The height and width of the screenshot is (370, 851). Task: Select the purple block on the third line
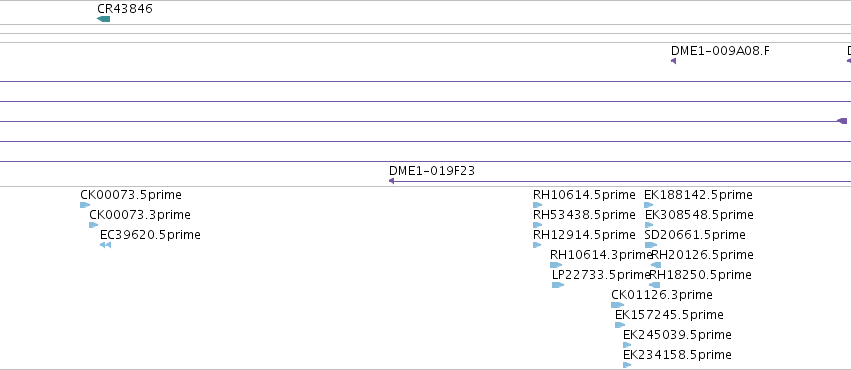click(x=842, y=121)
